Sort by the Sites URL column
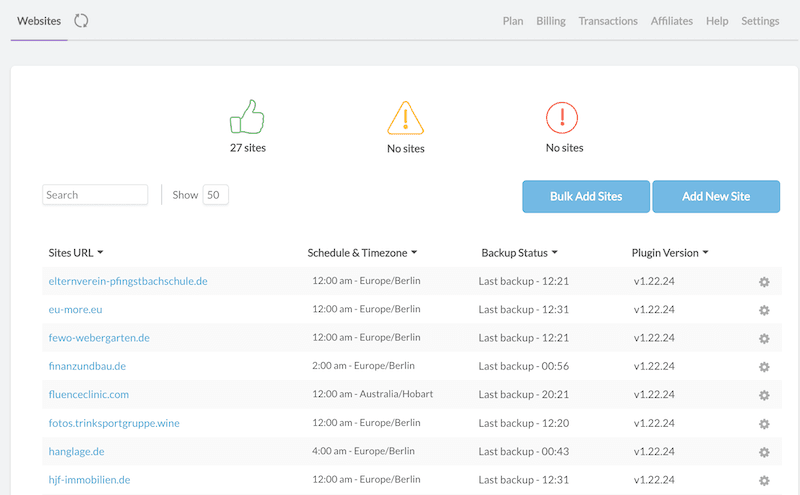 (76, 253)
